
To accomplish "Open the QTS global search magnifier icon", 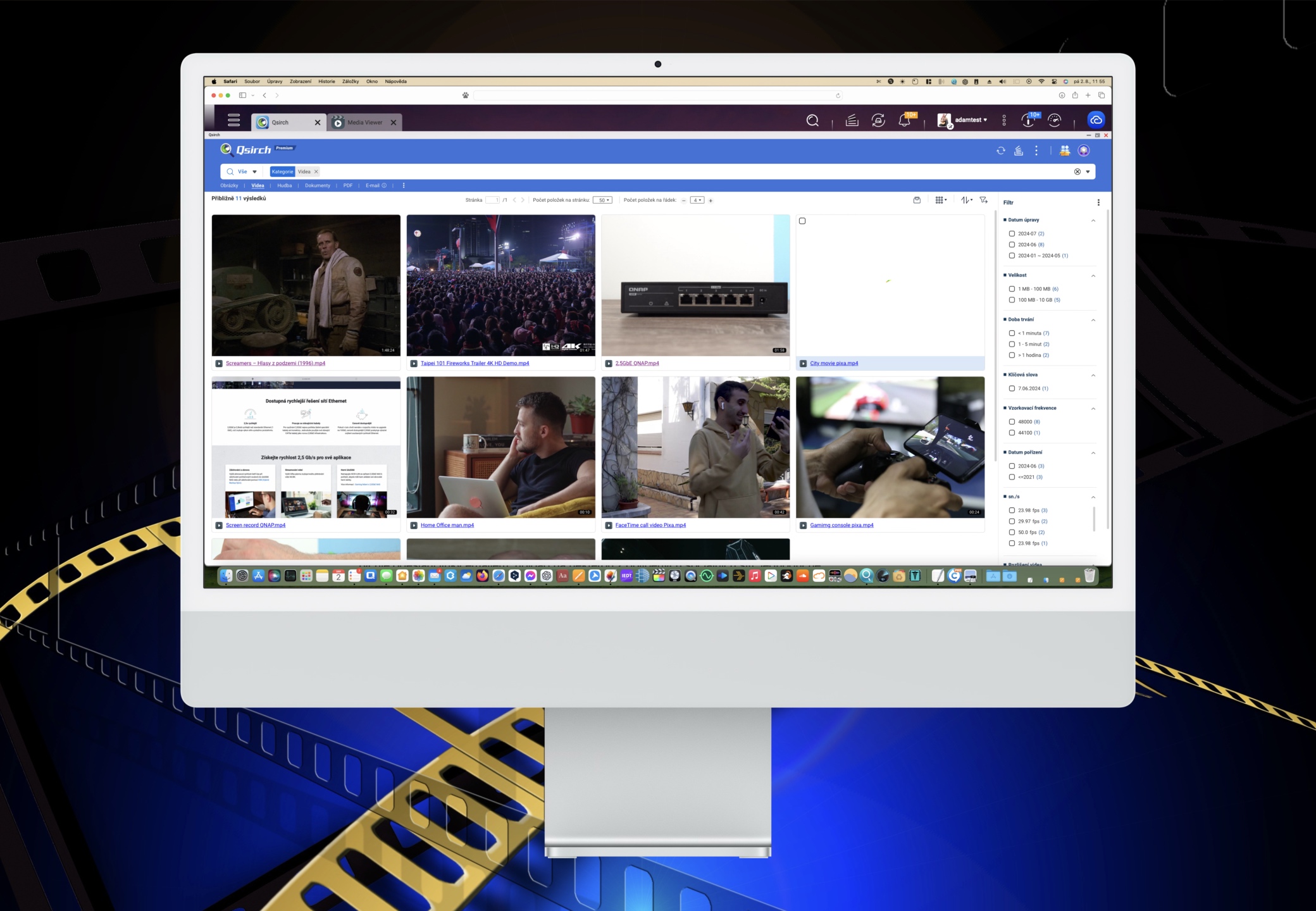I will 812,120.
